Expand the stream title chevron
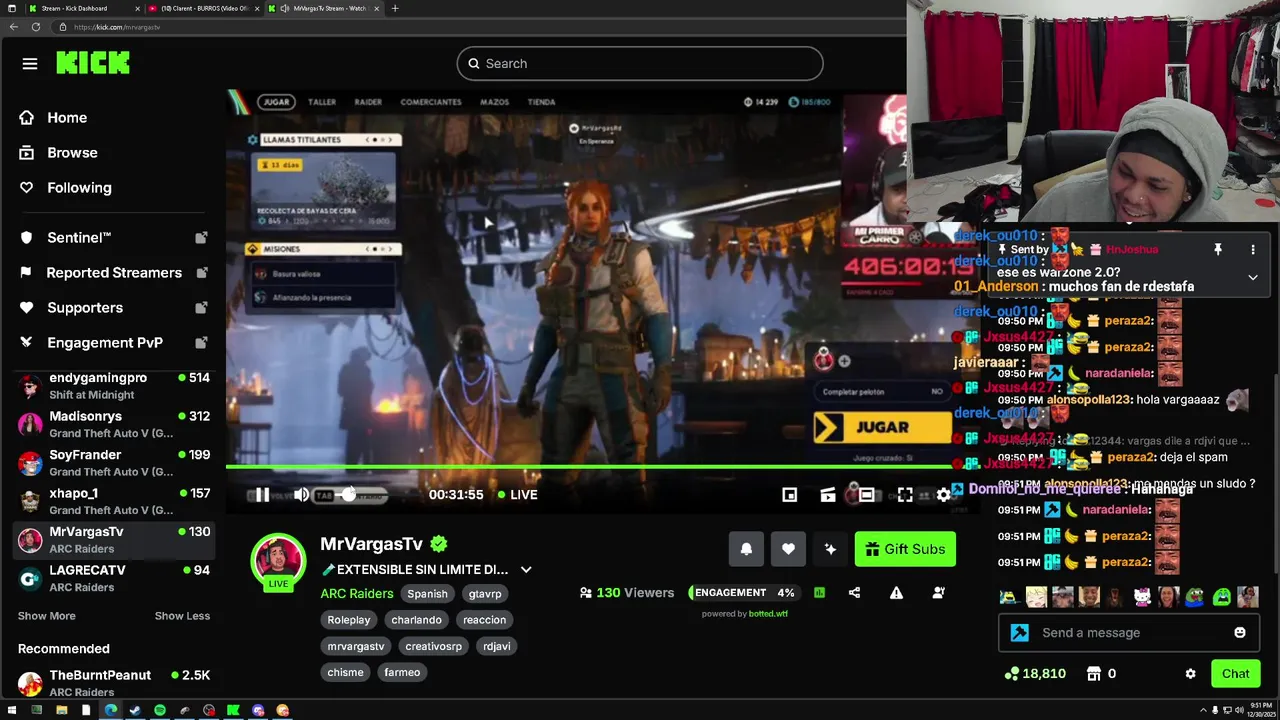Image resolution: width=1280 pixels, height=720 pixels. pyautogui.click(x=526, y=570)
